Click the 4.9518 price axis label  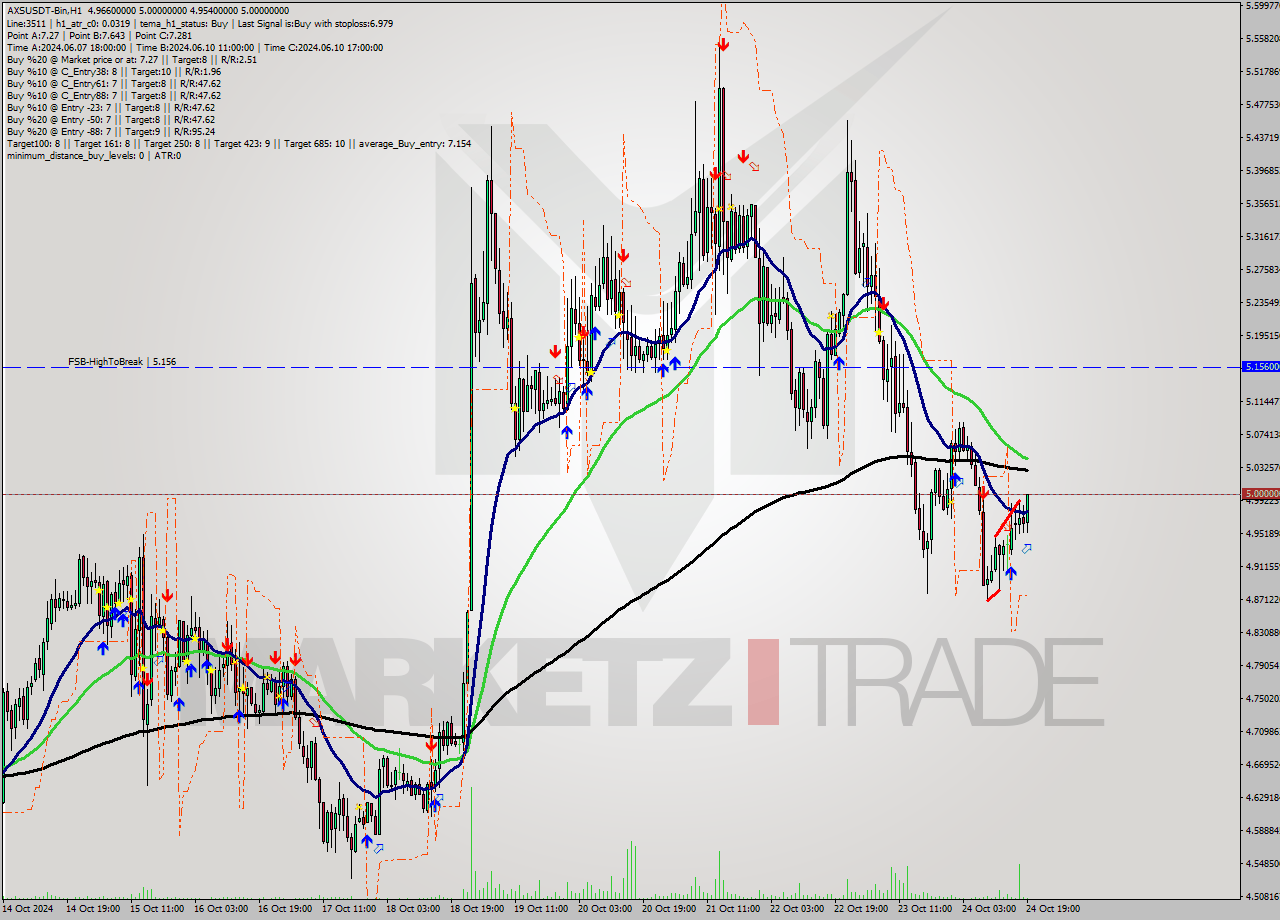(x=1262, y=534)
